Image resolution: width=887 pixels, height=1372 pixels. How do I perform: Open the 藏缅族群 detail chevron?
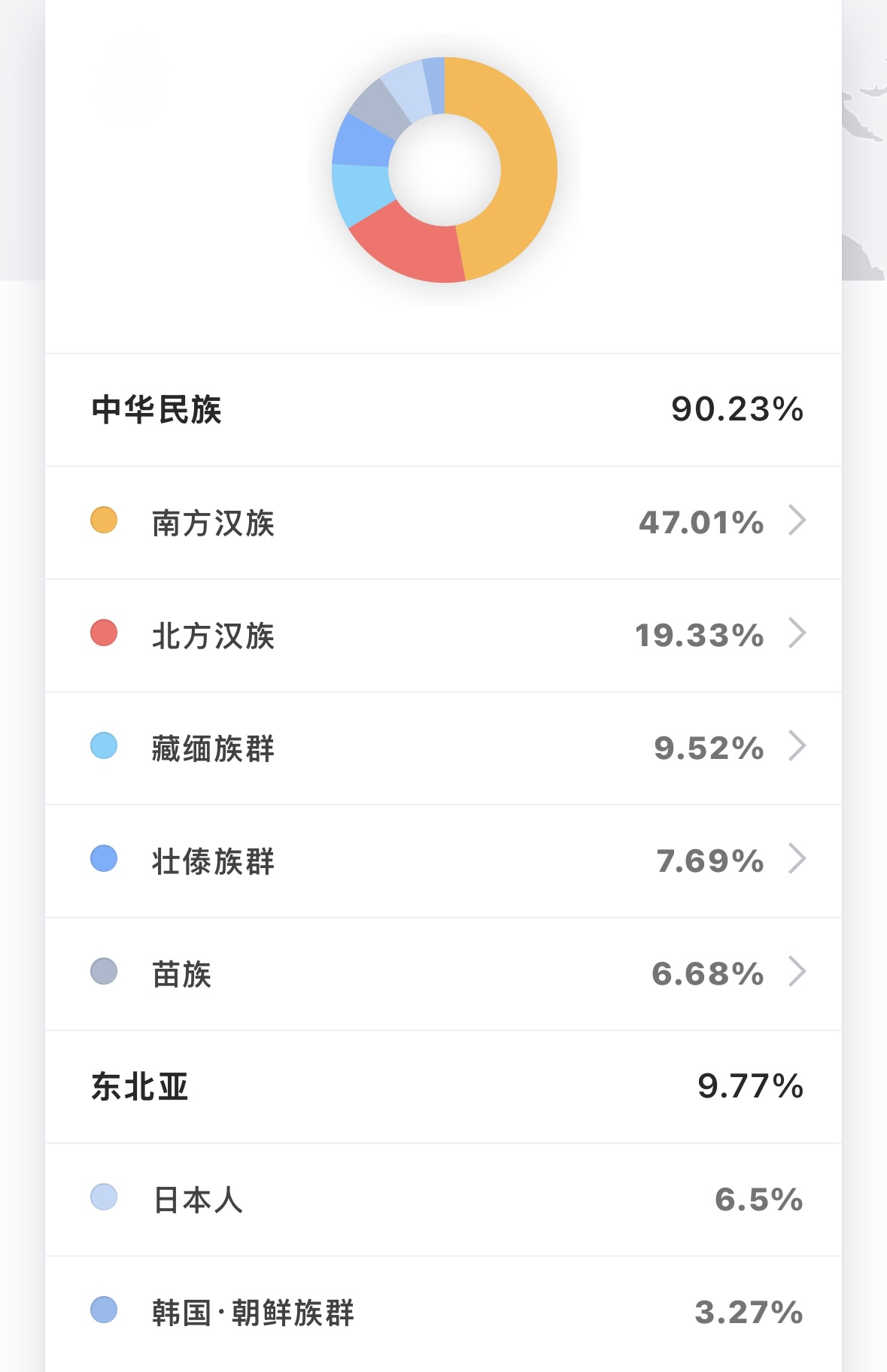pyautogui.click(x=797, y=746)
